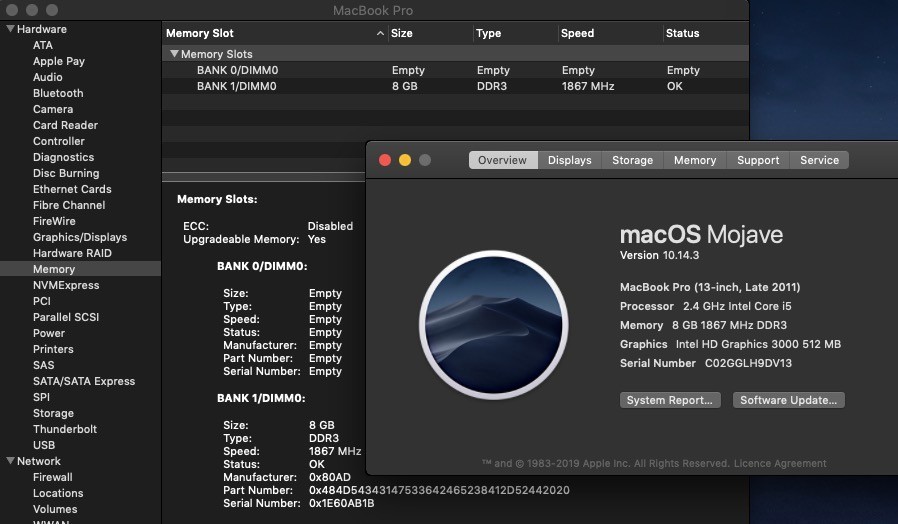
Task: Click the macOS Mojave desert logo
Action: tap(494, 325)
